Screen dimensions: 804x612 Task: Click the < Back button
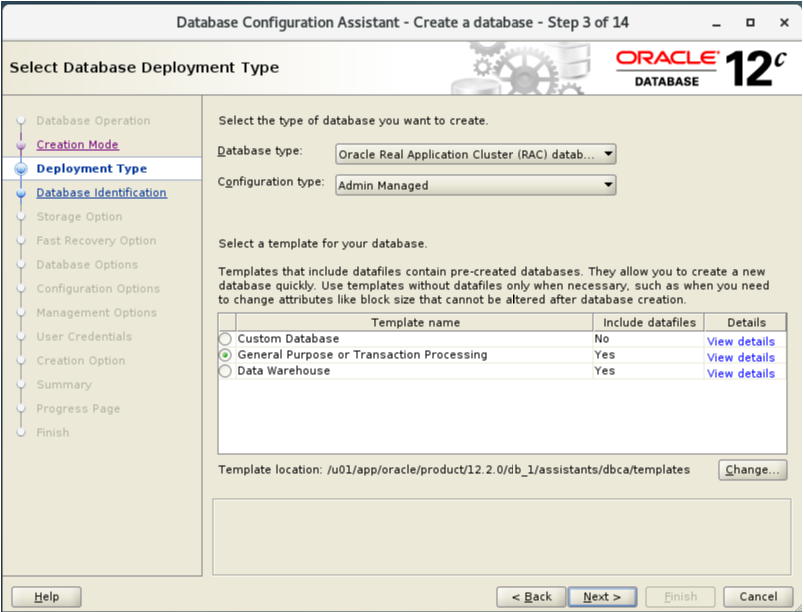531,597
